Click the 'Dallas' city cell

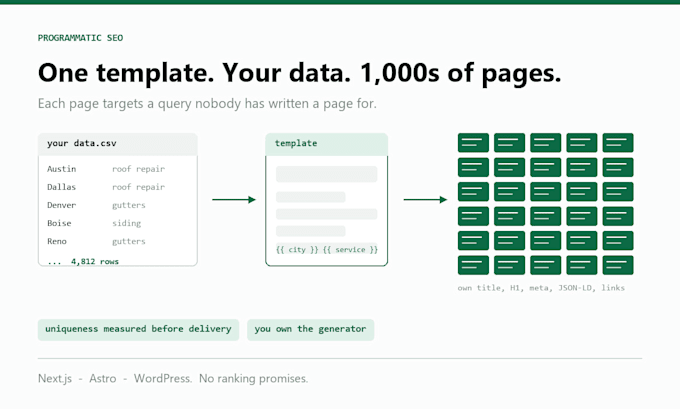tap(62, 187)
